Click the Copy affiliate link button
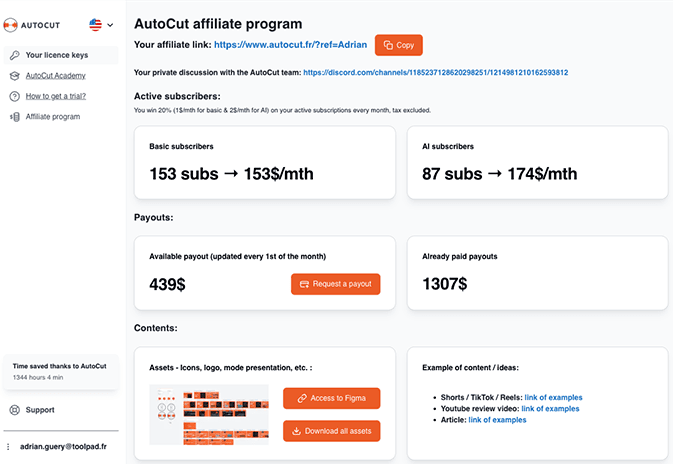The width and height of the screenshot is (673, 464). [x=398, y=45]
